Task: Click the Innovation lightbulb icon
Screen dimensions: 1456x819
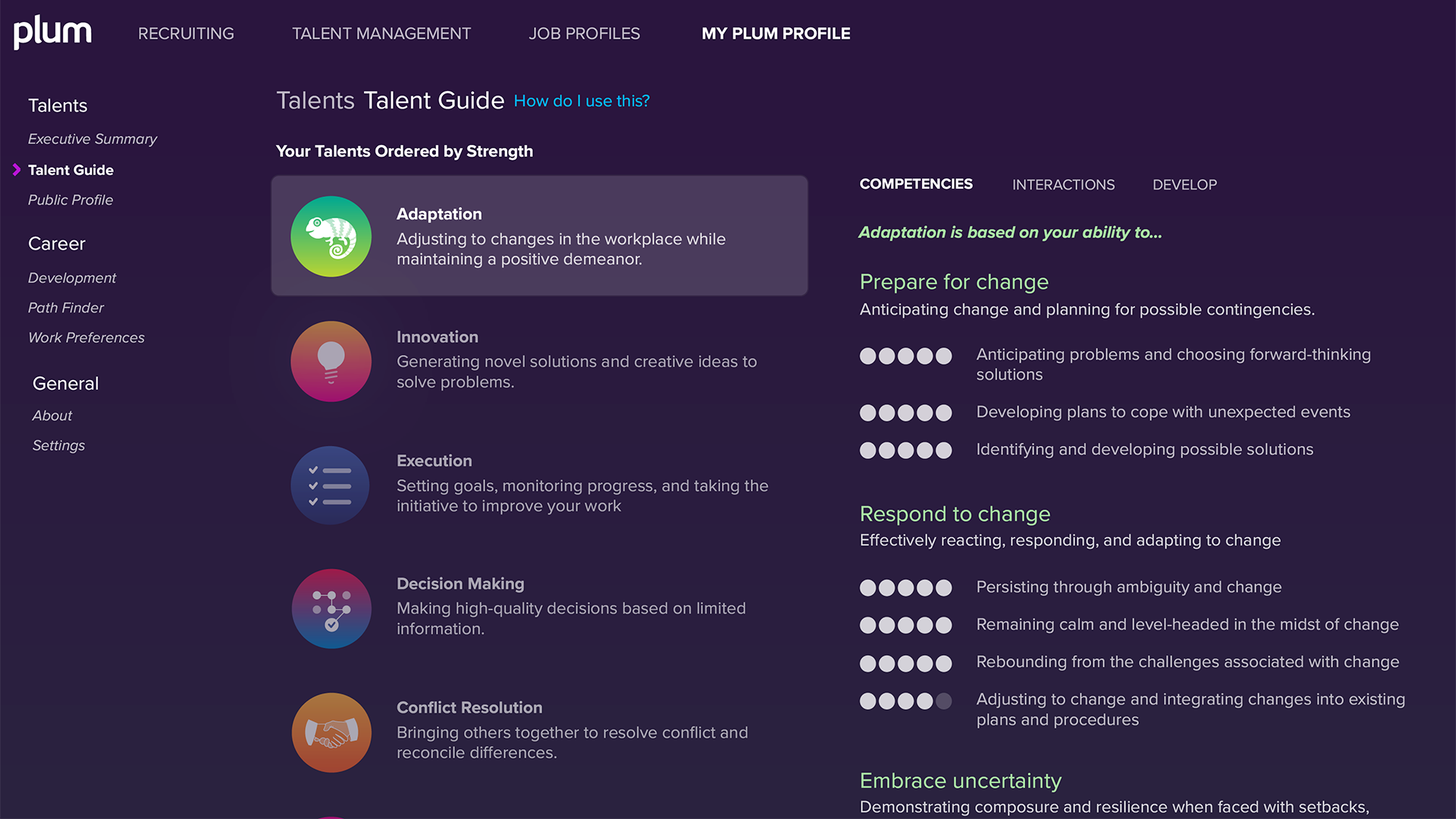Action: click(331, 361)
